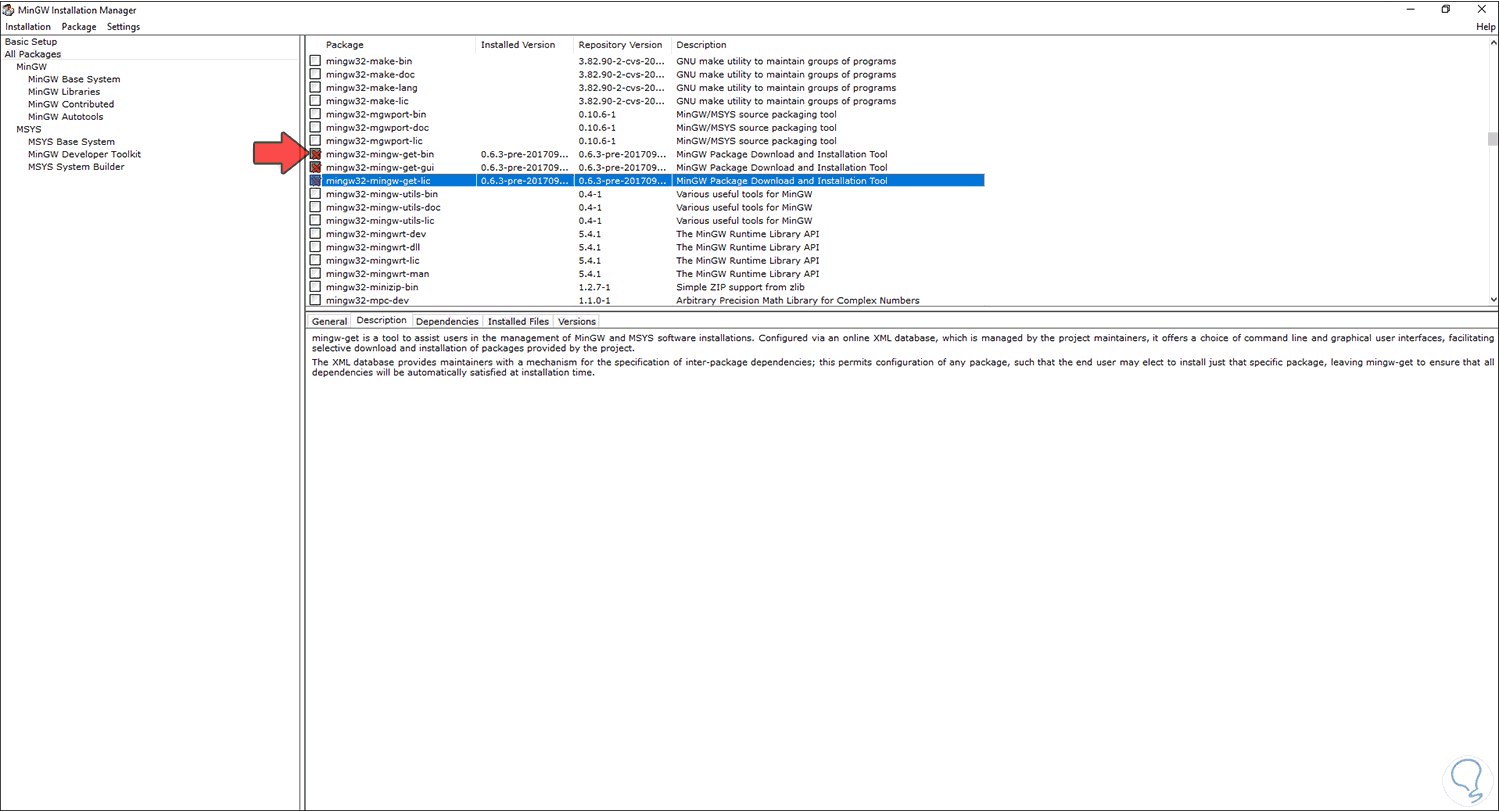Toggle checkbox for mingw32-mingwrt-man
The height and width of the screenshot is (812, 1500).
[x=315, y=273]
